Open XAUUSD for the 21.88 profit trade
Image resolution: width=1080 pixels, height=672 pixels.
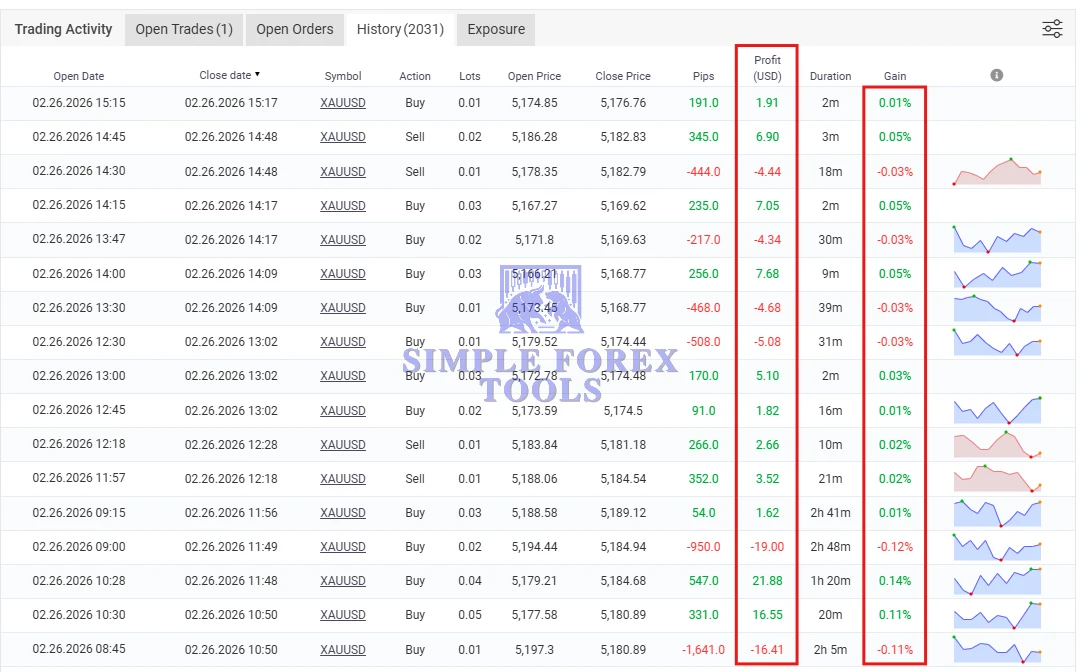click(x=343, y=581)
